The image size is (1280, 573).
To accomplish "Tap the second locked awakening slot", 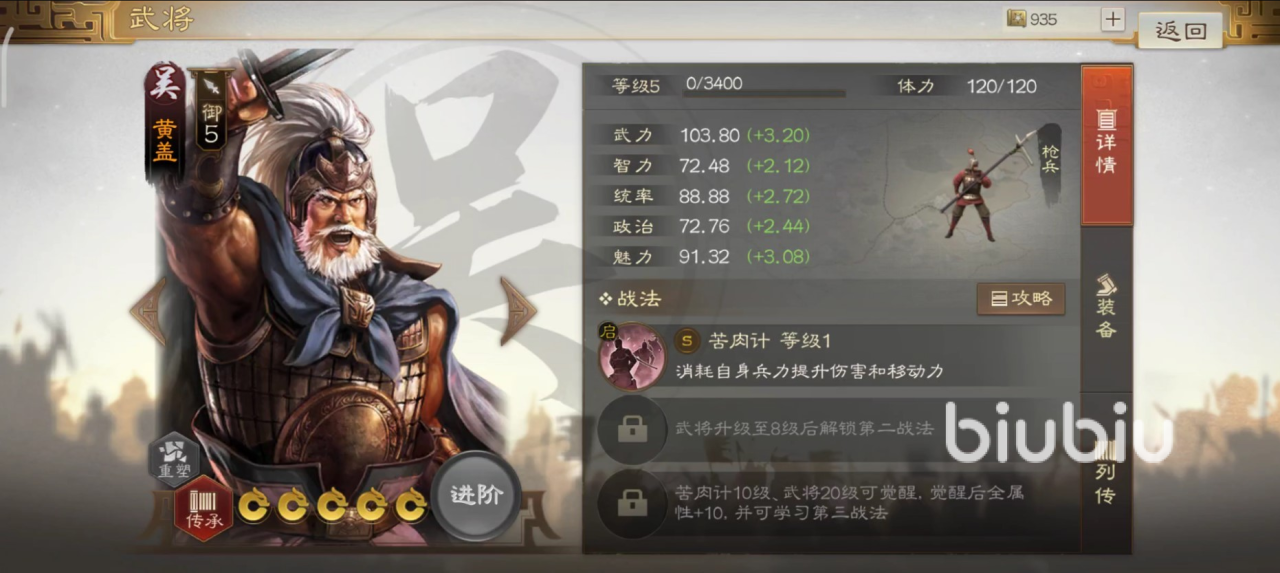I will tap(632, 502).
